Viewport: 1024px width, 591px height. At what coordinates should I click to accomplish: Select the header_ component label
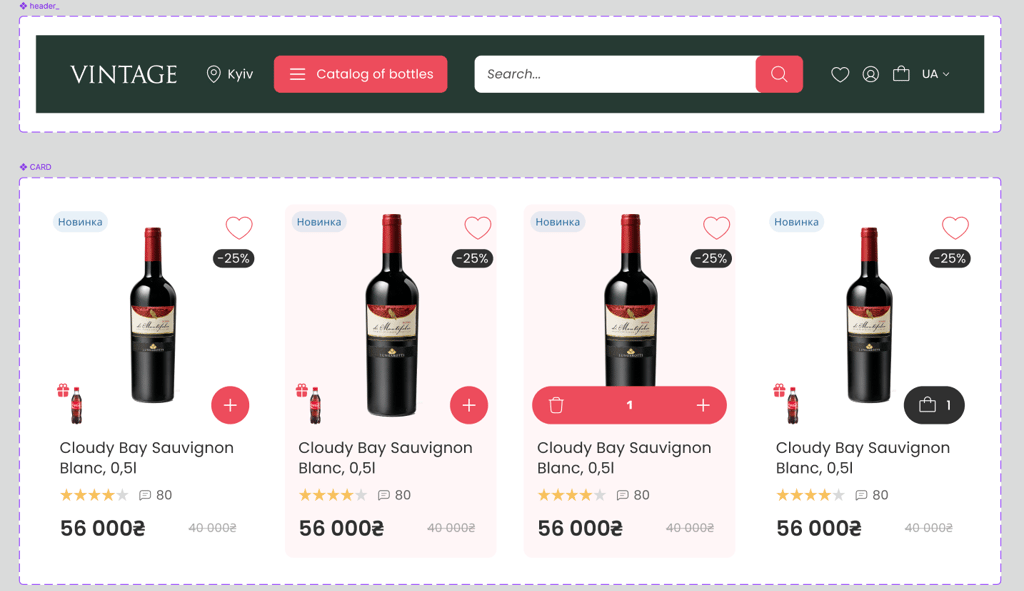point(40,6)
